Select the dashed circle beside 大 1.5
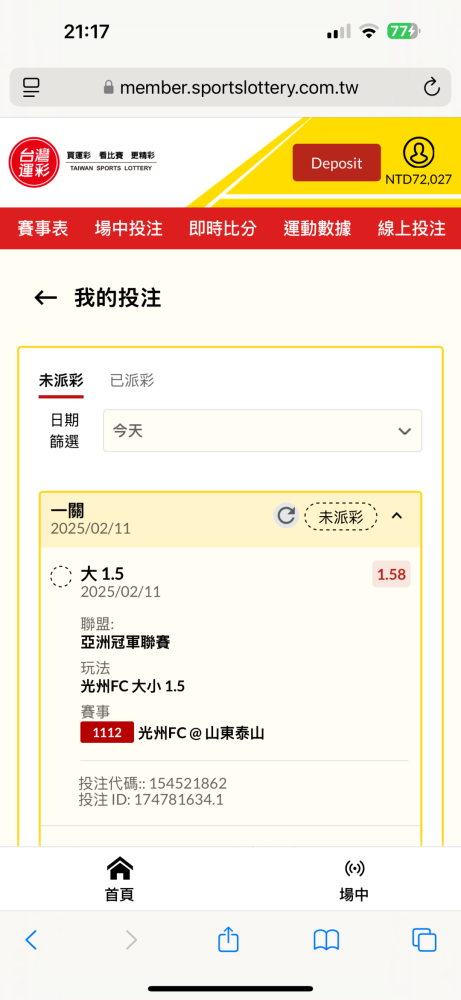The width and height of the screenshot is (461, 1000). click(x=61, y=577)
